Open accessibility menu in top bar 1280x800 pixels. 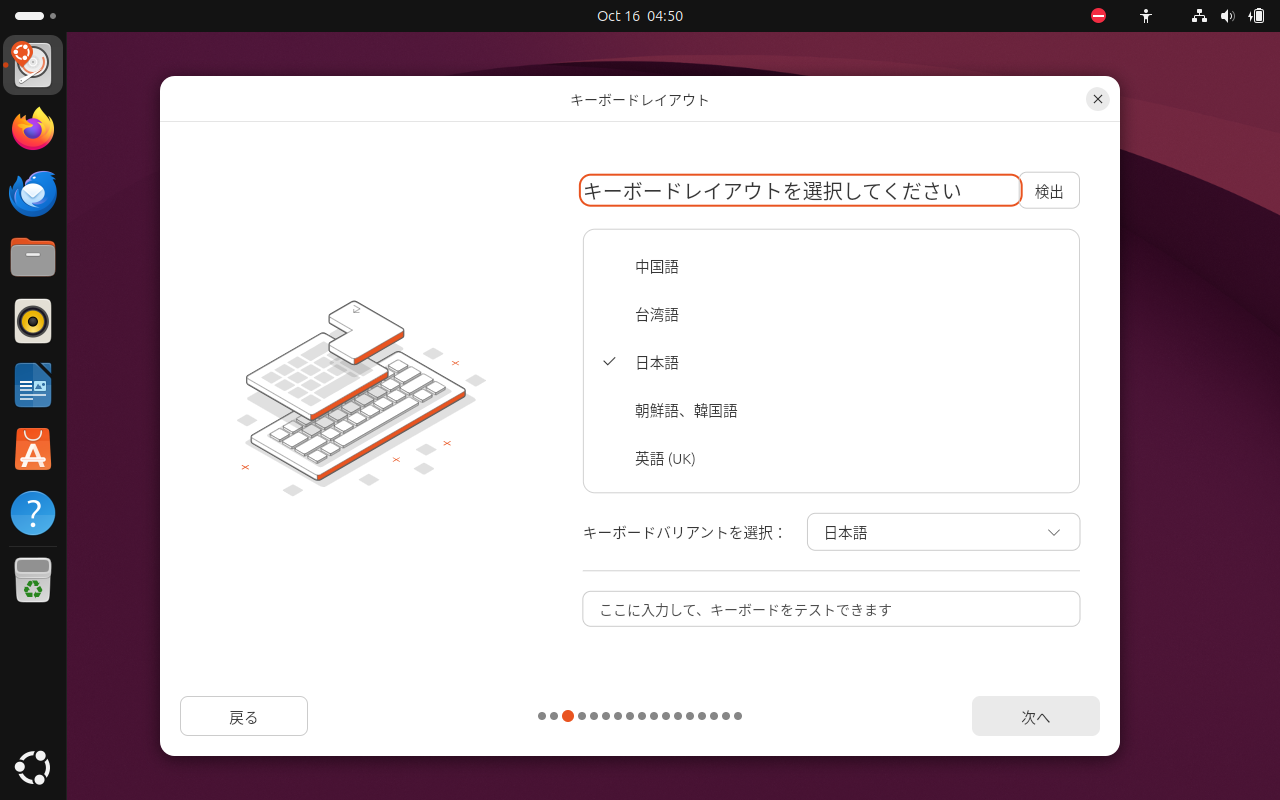coord(1146,16)
